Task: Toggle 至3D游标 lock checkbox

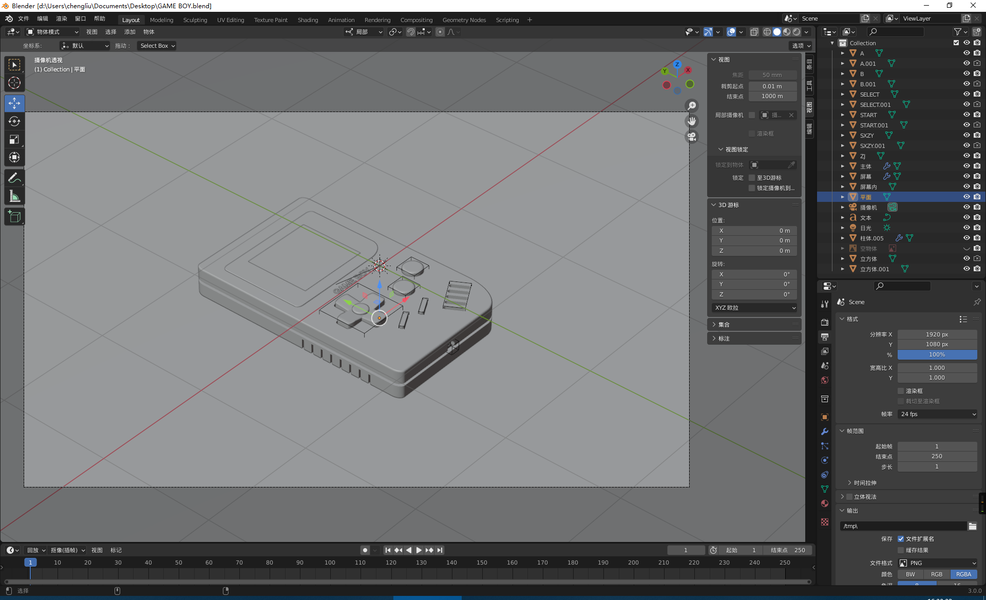Action: click(752, 178)
